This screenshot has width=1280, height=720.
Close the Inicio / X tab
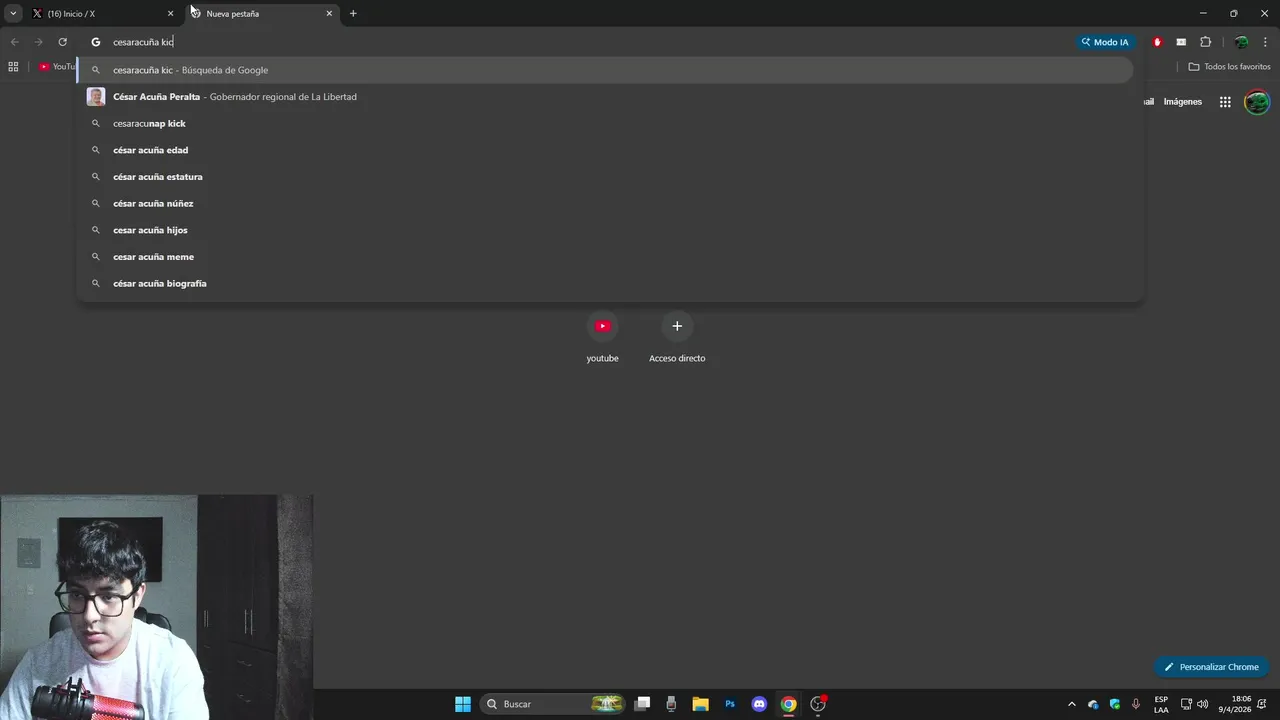point(170,14)
